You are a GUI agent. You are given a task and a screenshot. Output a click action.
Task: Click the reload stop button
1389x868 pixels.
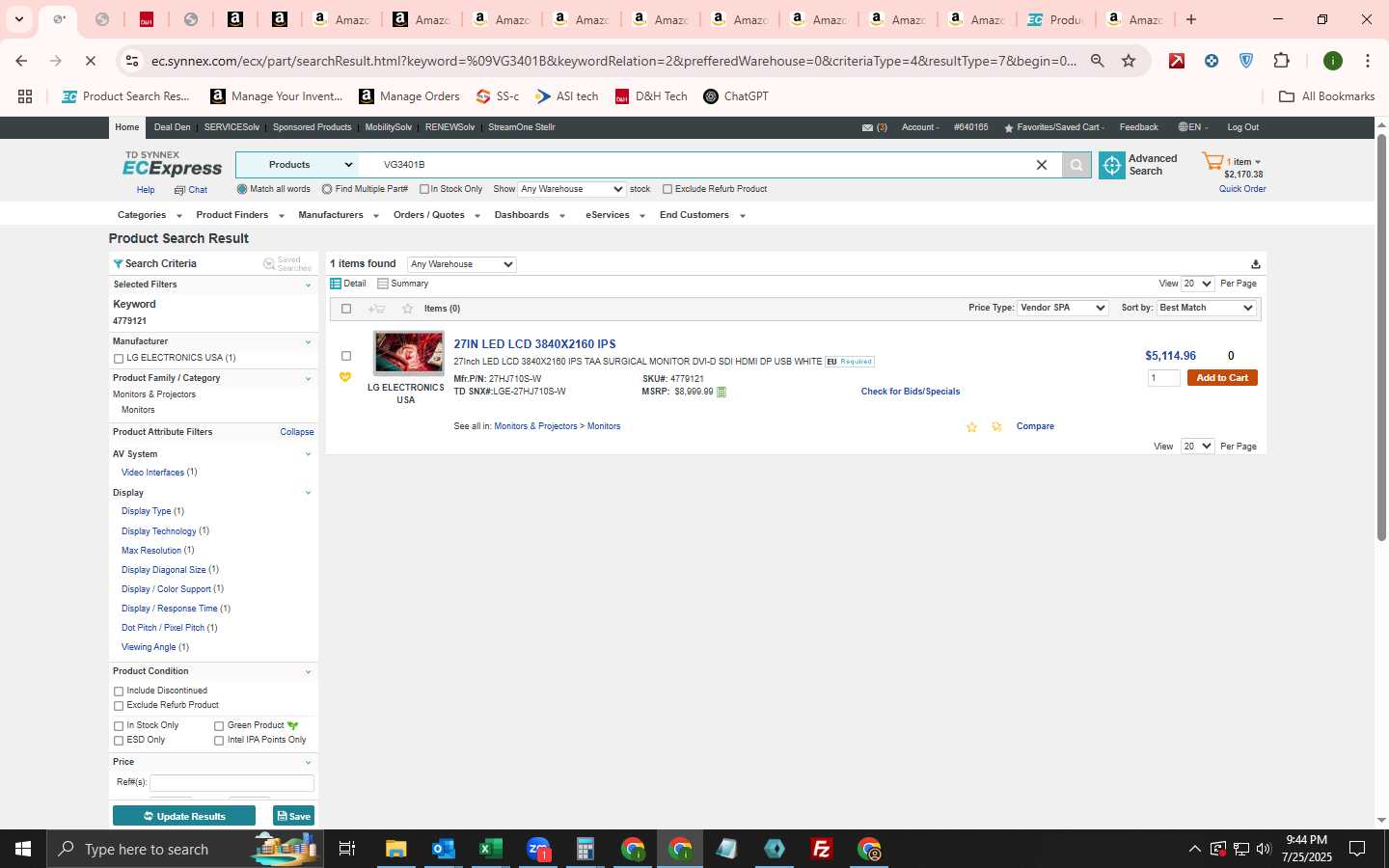tap(90, 61)
